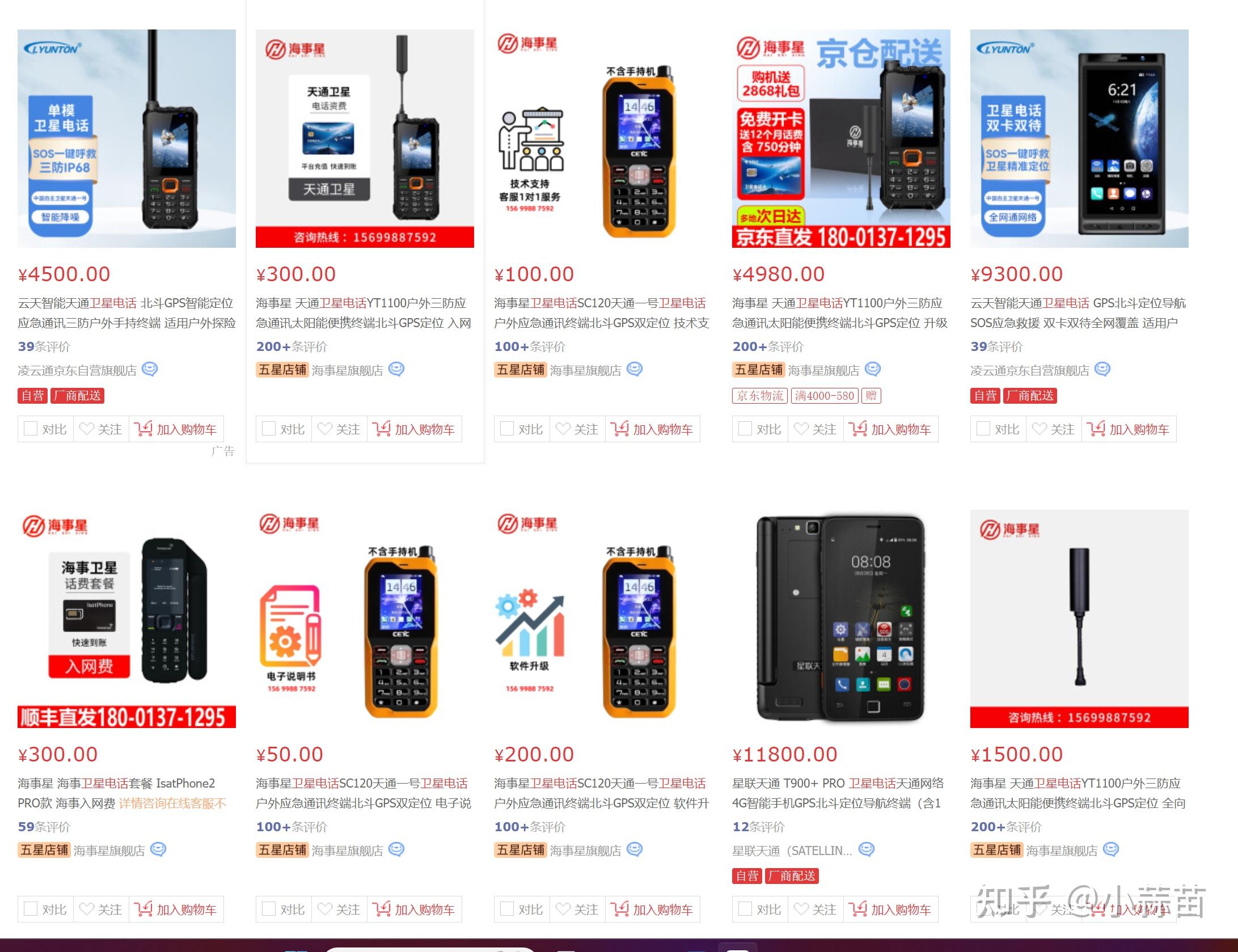Check 对比 box for ¥200.00 软件升级 item
This screenshot has width=1238, height=952.
(x=506, y=909)
